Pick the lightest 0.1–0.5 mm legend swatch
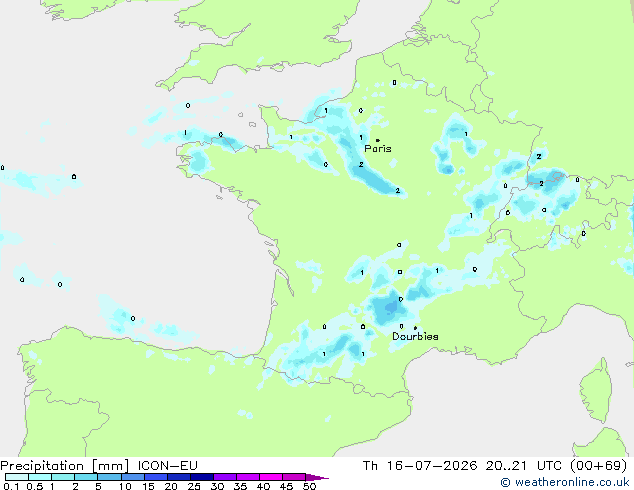Screen dimensions: 634x490 point(17,477)
